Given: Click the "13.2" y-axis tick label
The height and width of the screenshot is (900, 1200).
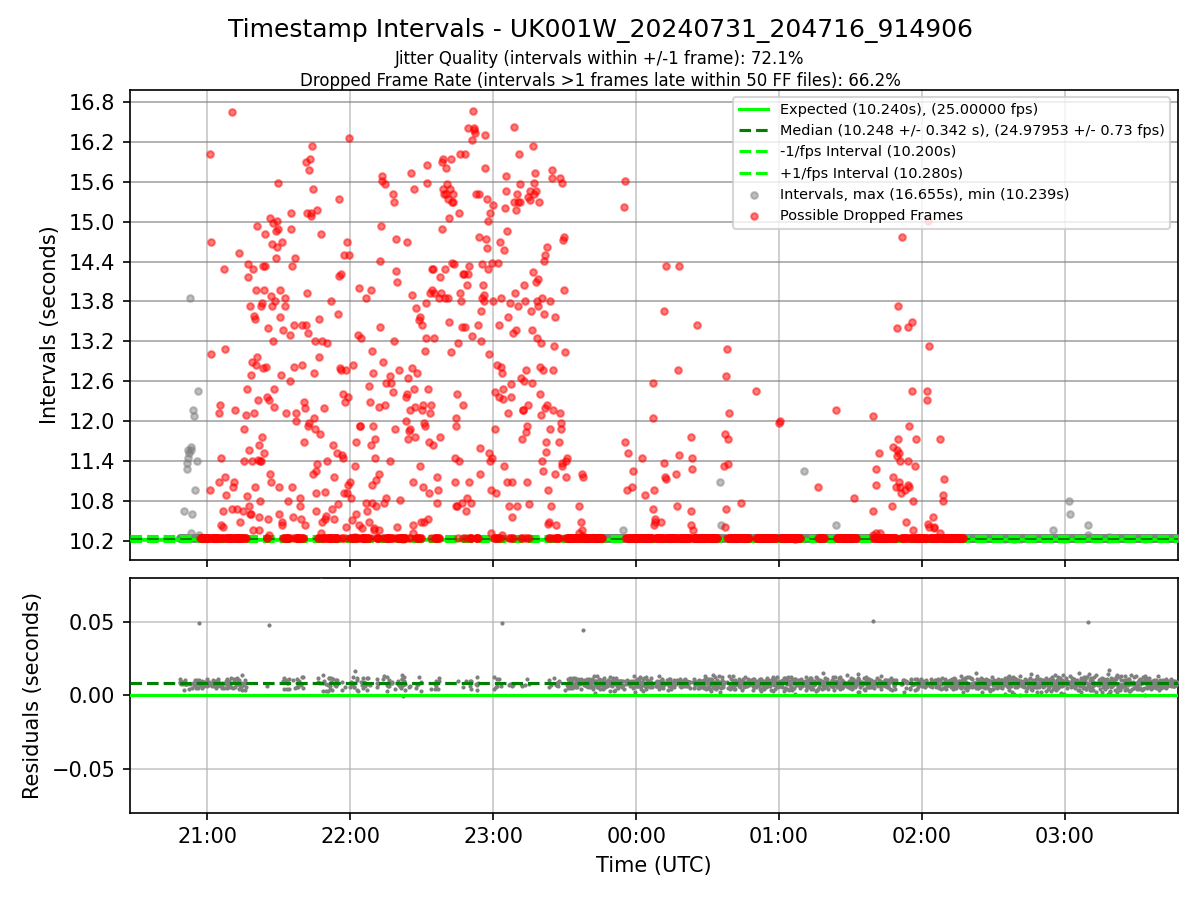Looking at the screenshot, I should 92,342.
